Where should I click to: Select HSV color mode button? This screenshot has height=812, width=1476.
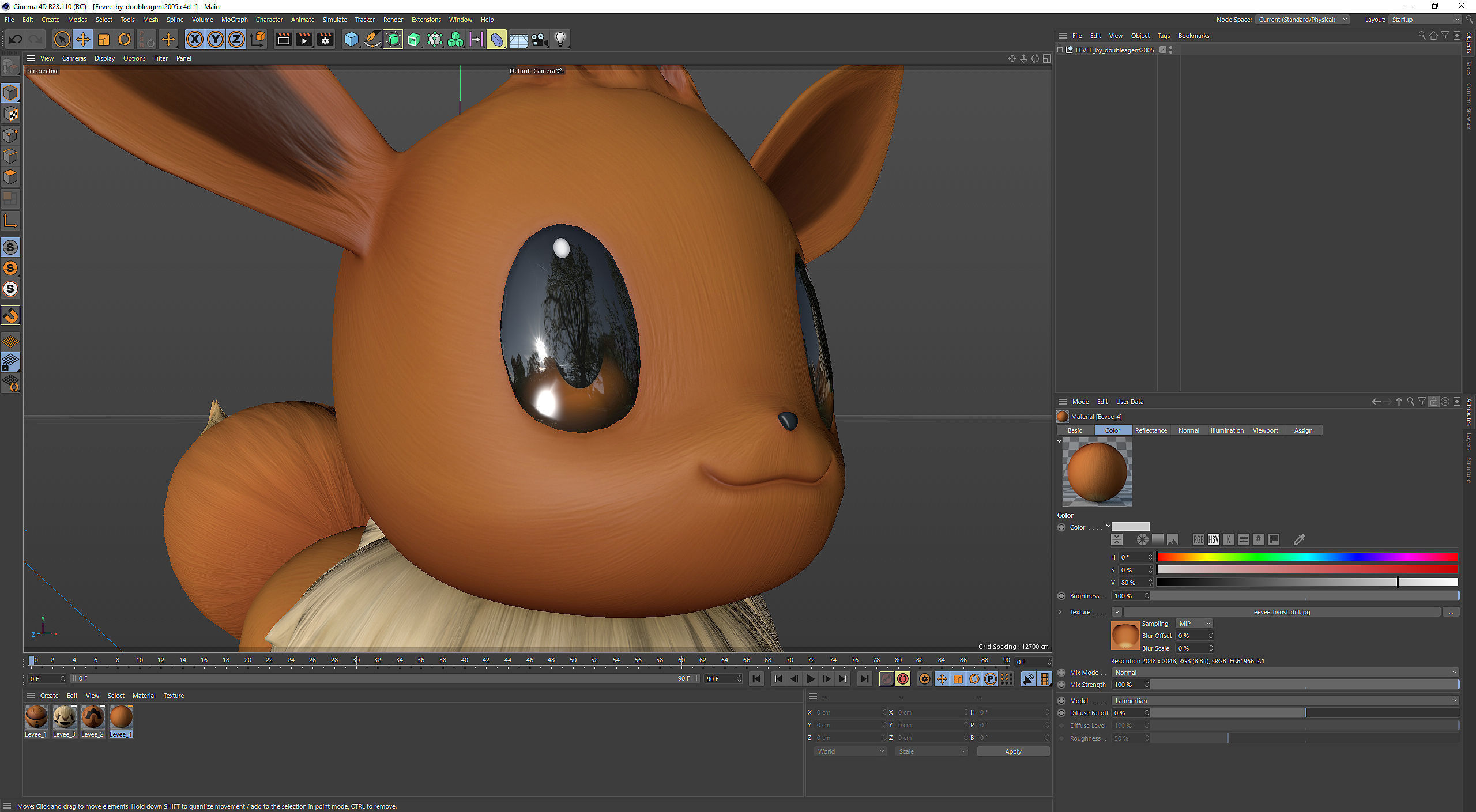coord(1213,539)
